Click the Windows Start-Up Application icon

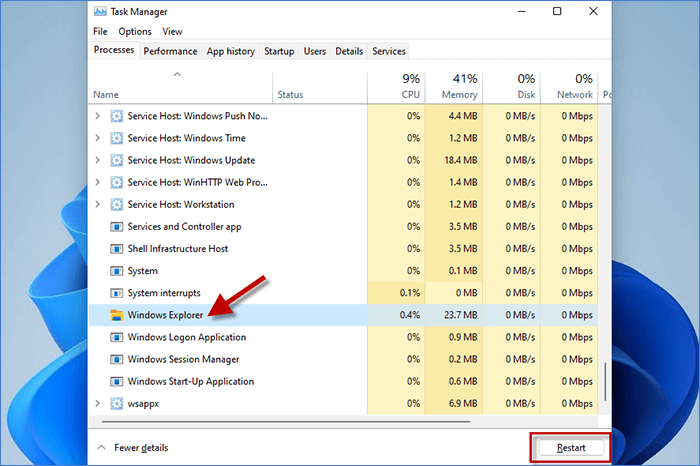coord(117,382)
